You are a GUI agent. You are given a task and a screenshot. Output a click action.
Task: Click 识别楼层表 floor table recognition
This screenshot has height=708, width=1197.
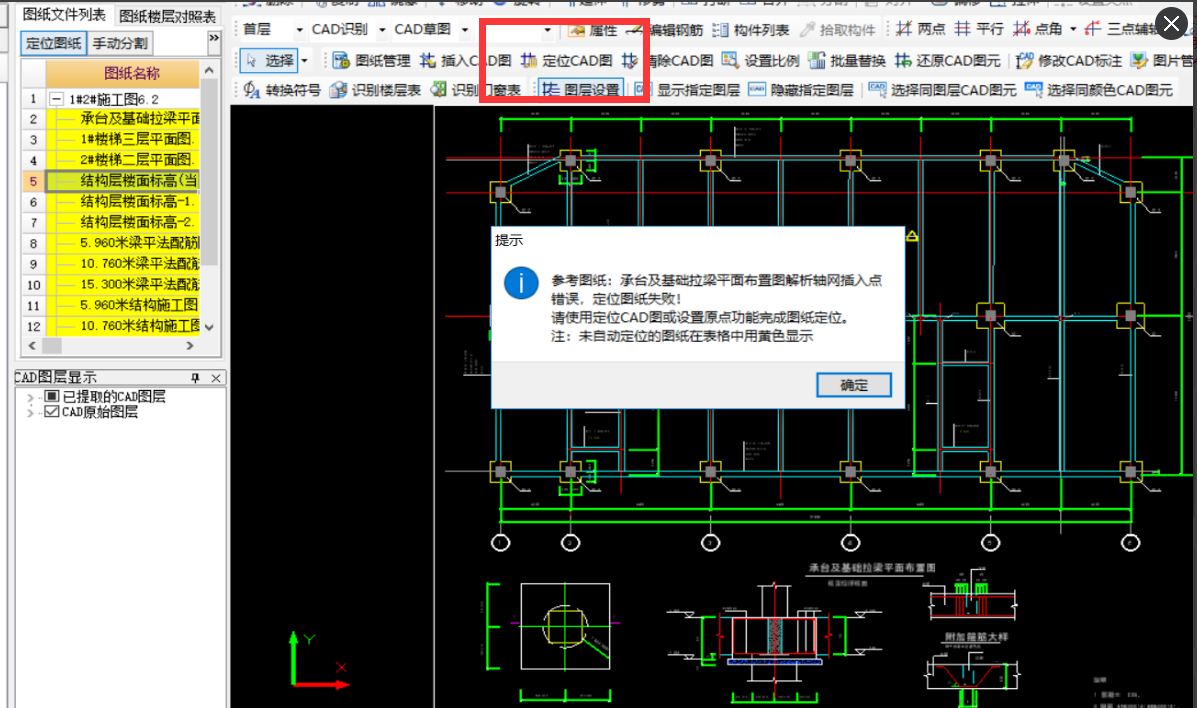point(375,90)
